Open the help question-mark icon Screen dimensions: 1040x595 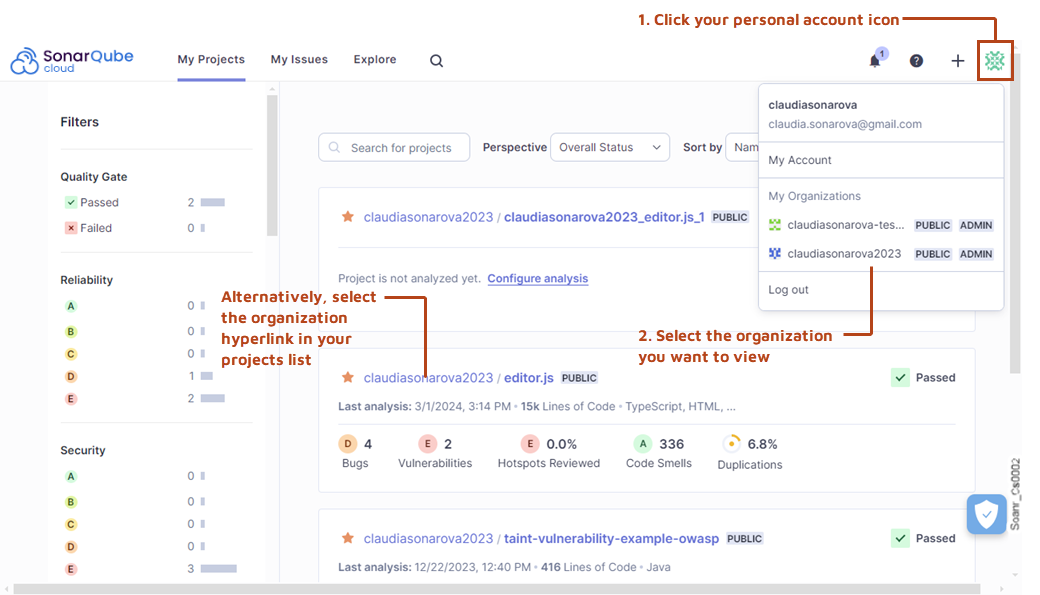point(916,61)
